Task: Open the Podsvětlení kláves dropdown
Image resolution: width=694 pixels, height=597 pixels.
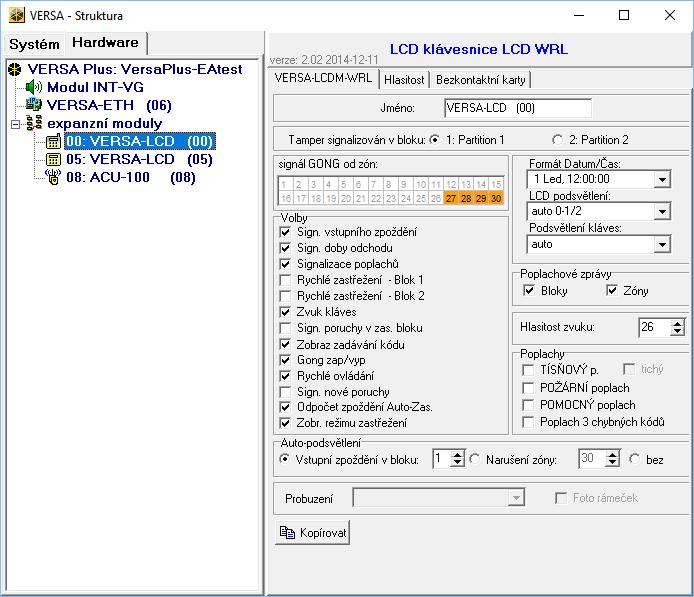Action: [662, 244]
